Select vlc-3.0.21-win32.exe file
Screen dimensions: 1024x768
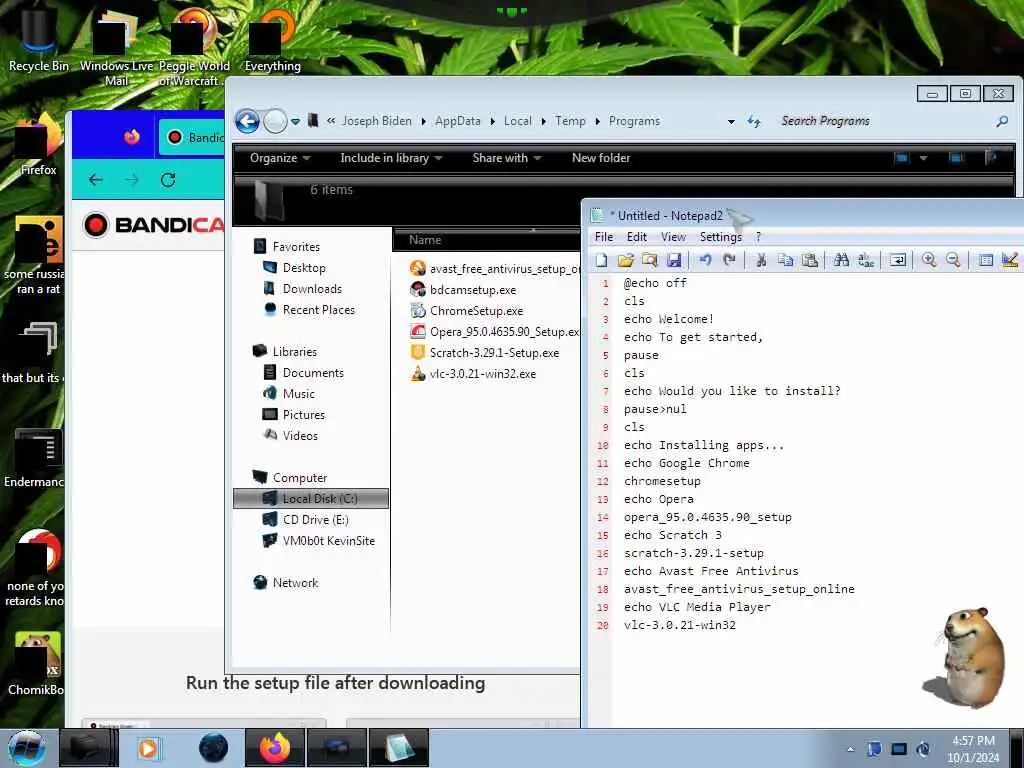coord(483,374)
